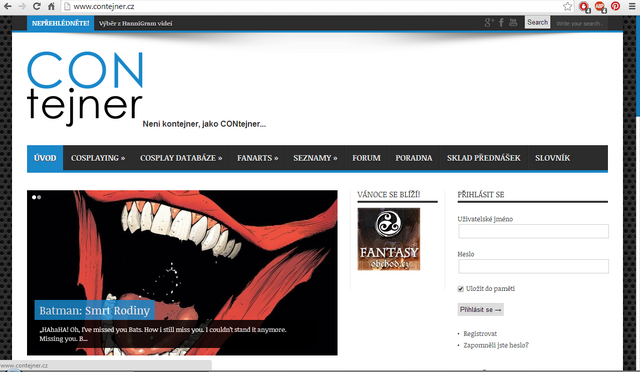Reload the page with the refresh icon
Viewport: 640px width, 372px height.
click(x=37, y=6)
